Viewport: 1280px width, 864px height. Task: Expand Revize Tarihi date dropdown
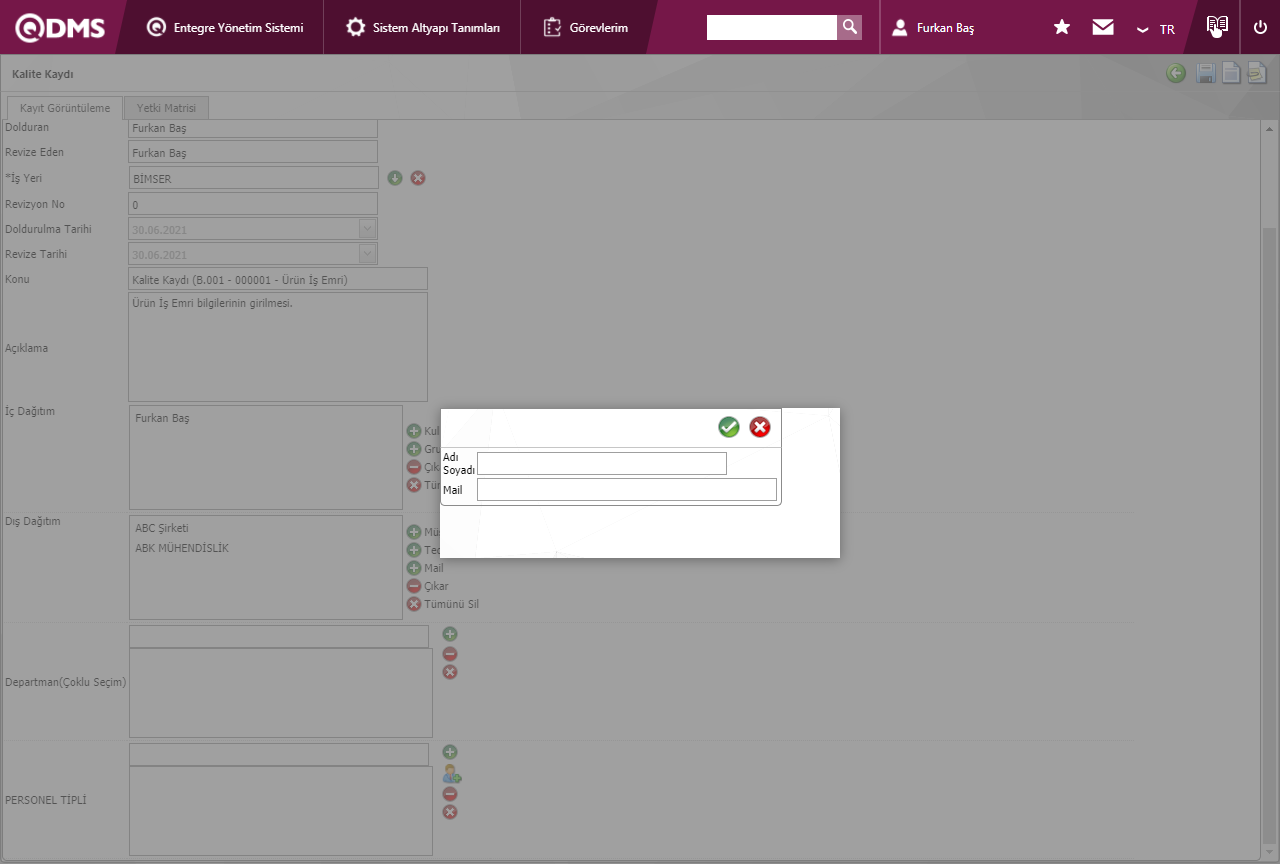pos(367,254)
